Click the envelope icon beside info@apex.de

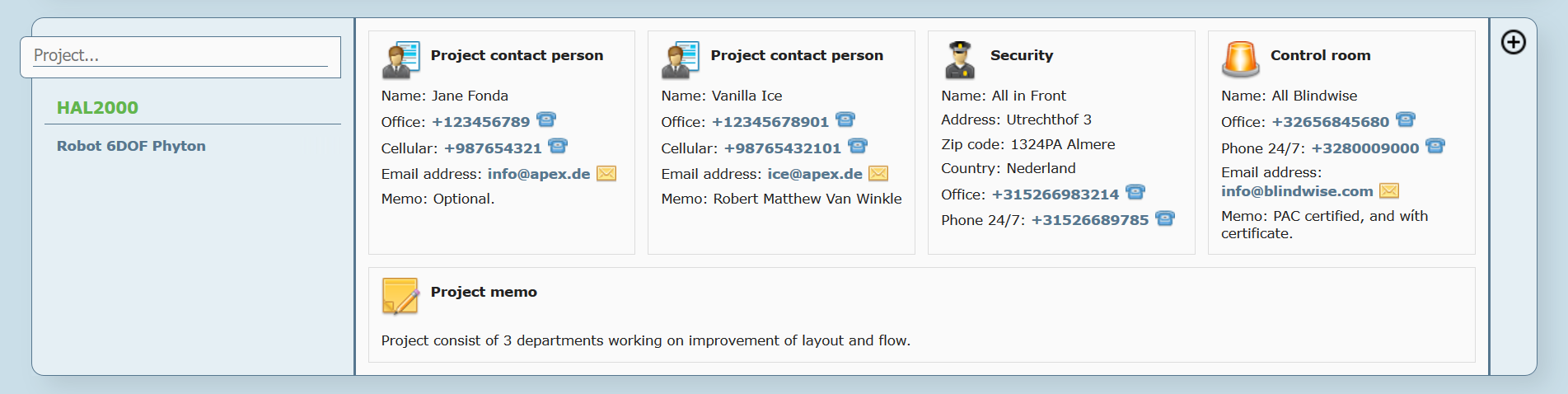point(606,173)
